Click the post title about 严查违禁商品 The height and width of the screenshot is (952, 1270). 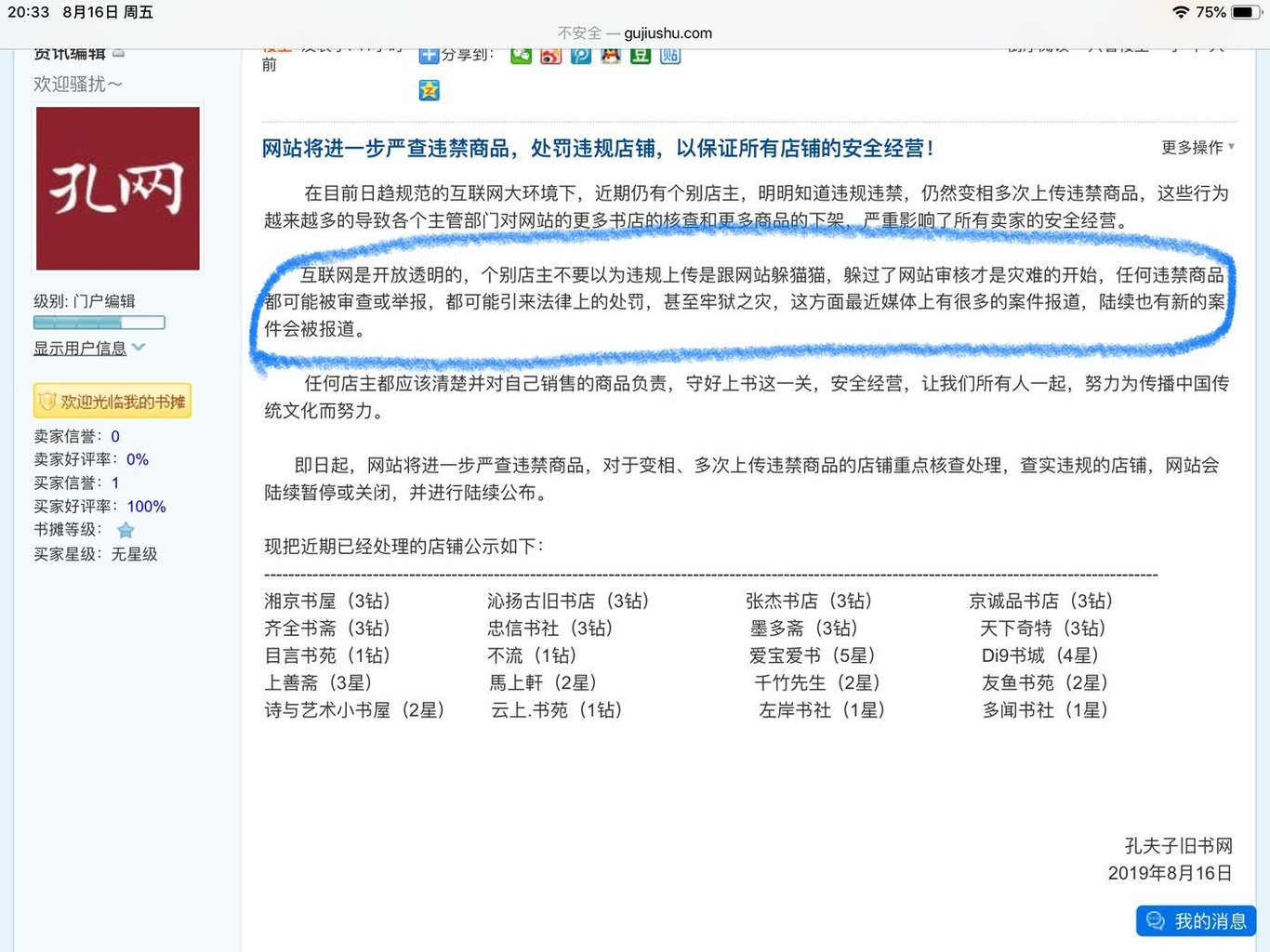click(x=598, y=148)
